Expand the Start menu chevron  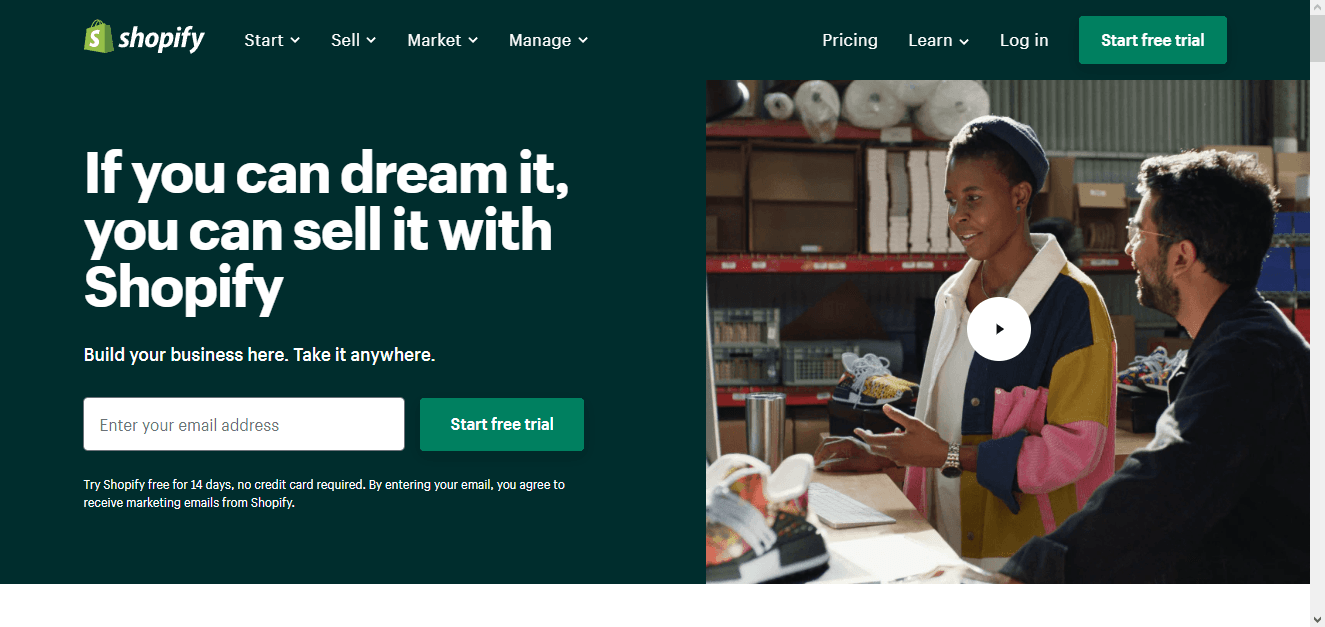(x=295, y=40)
